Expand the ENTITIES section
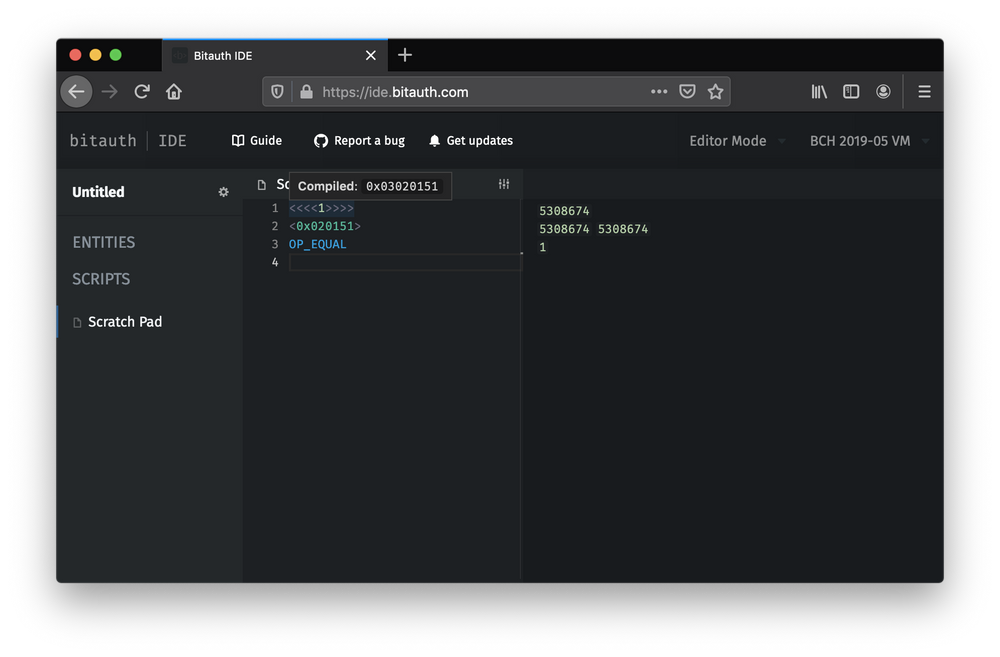 coord(103,242)
